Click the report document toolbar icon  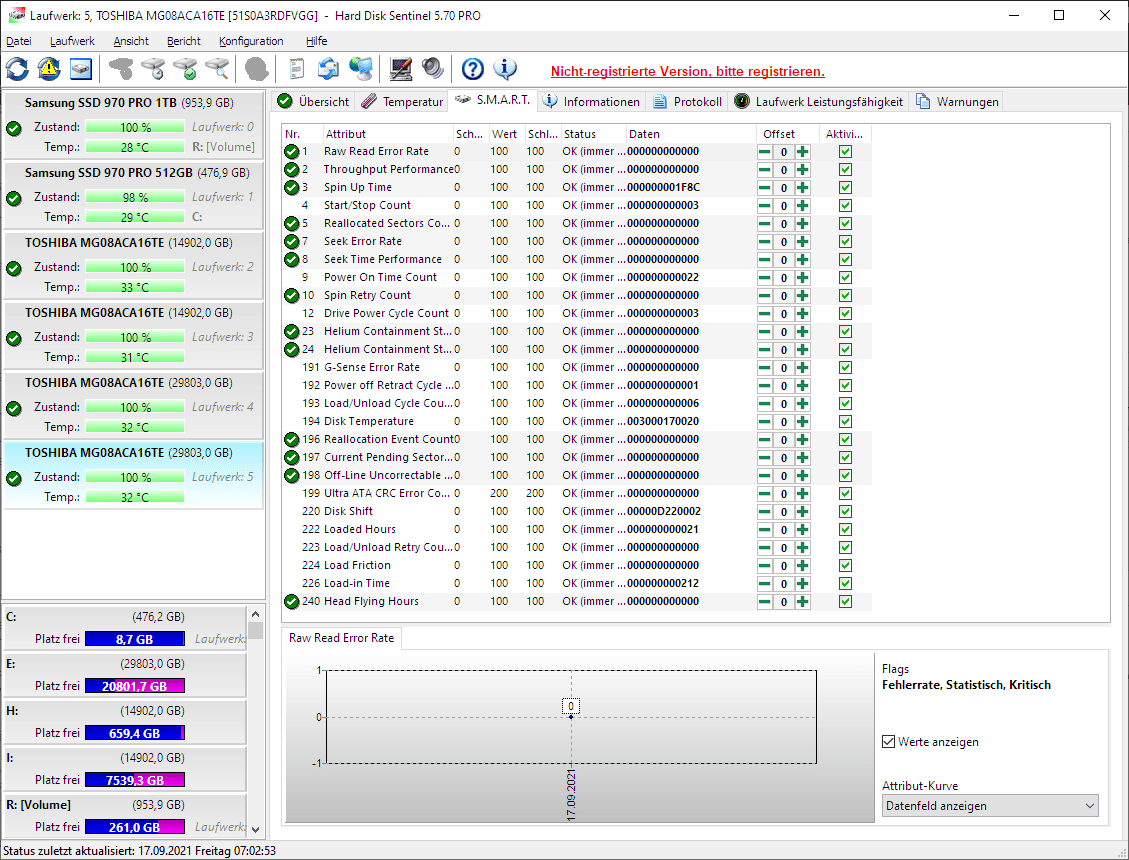pyautogui.click(x=296, y=69)
